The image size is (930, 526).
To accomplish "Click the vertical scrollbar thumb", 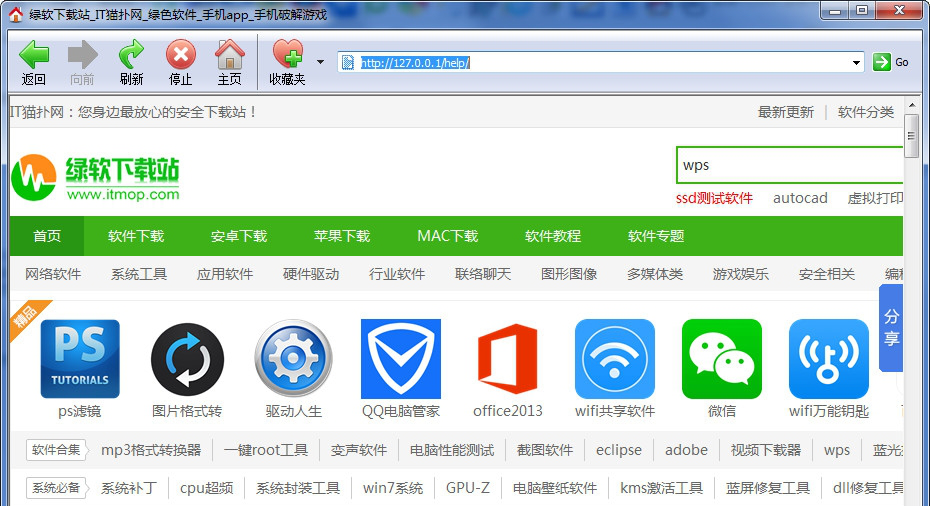I will 912,136.
